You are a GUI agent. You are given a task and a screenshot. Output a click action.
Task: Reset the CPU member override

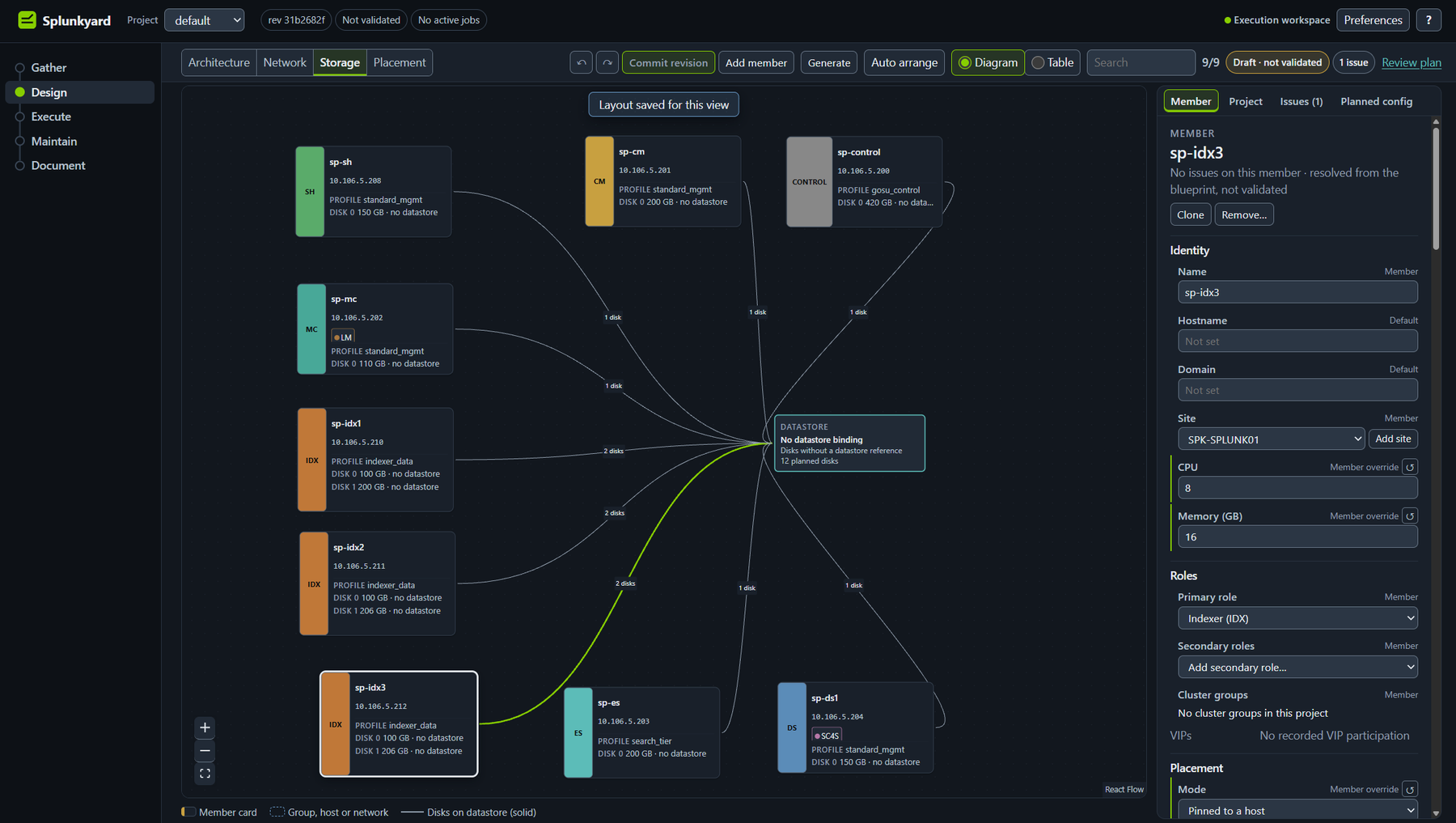[1410, 467]
